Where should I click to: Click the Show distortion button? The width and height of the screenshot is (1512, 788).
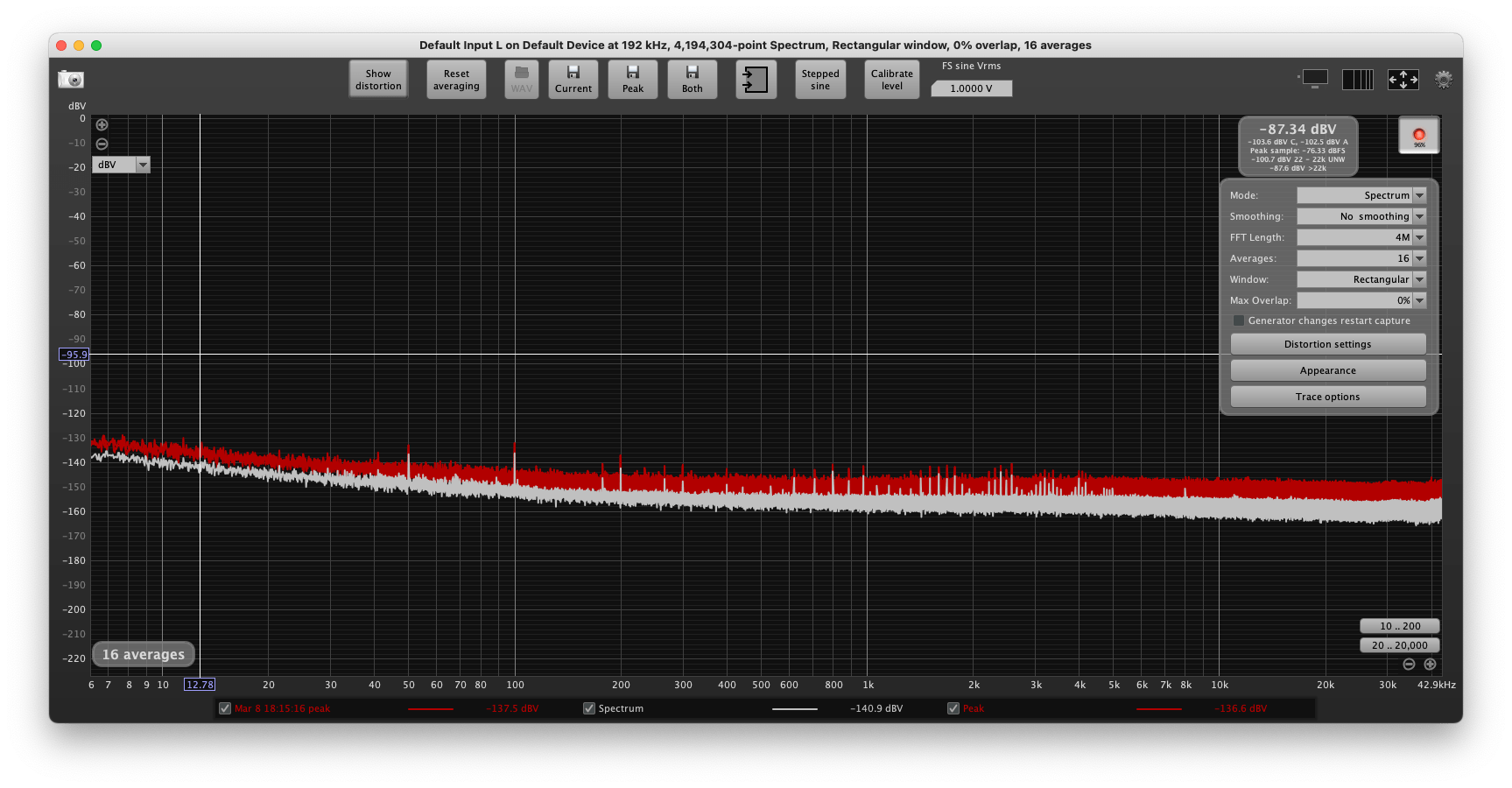pyautogui.click(x=378, y=80)
